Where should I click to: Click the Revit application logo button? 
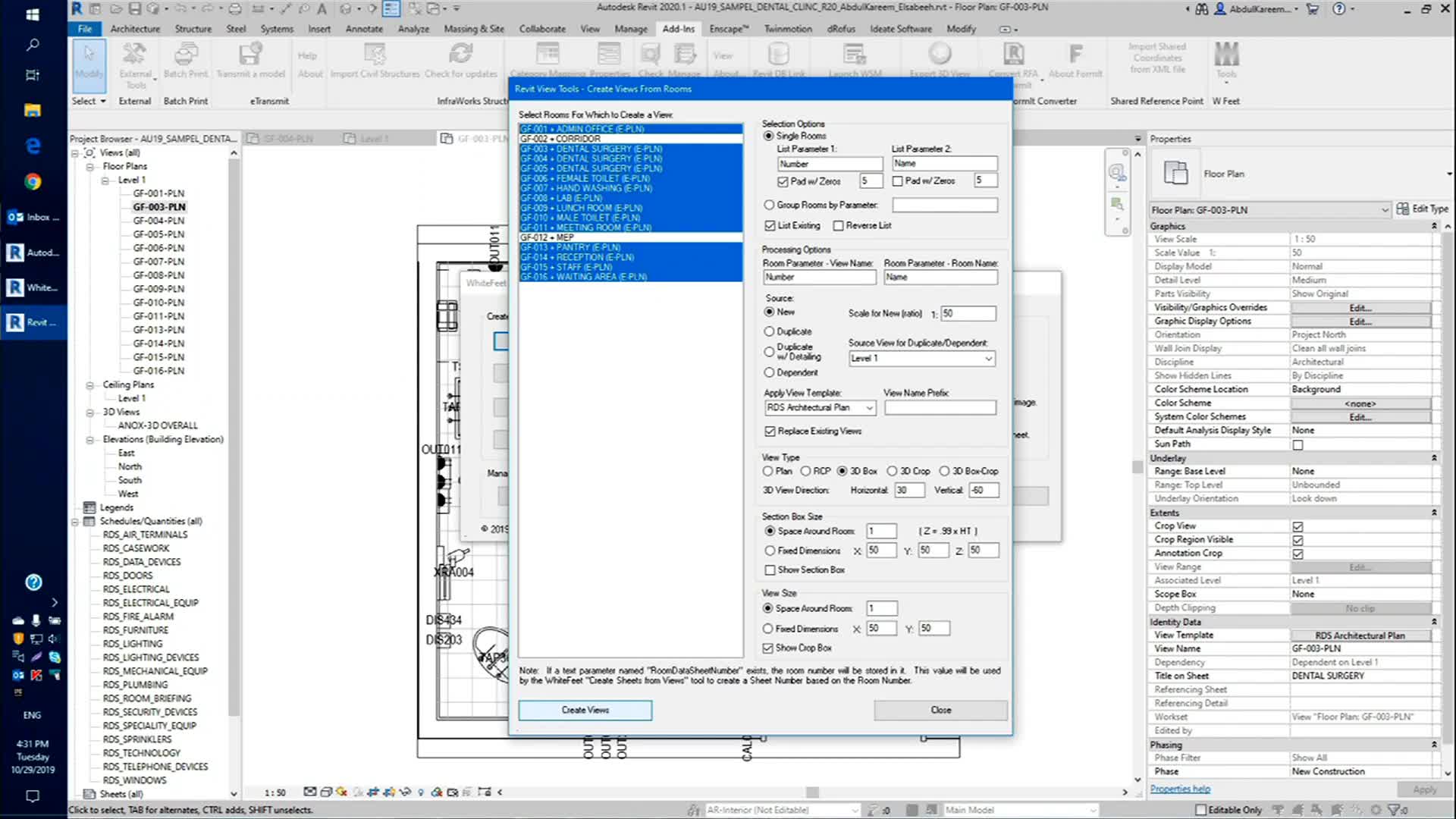(x=77, y=8)
